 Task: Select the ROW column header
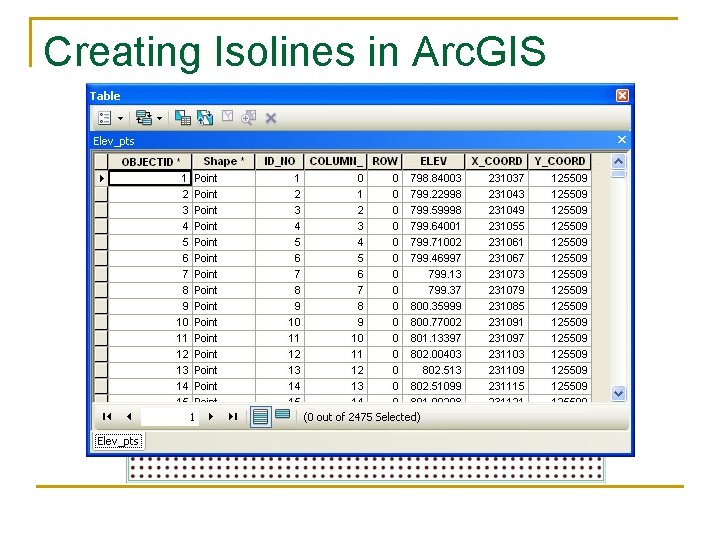pyautogui.click(x=385, y=162)
